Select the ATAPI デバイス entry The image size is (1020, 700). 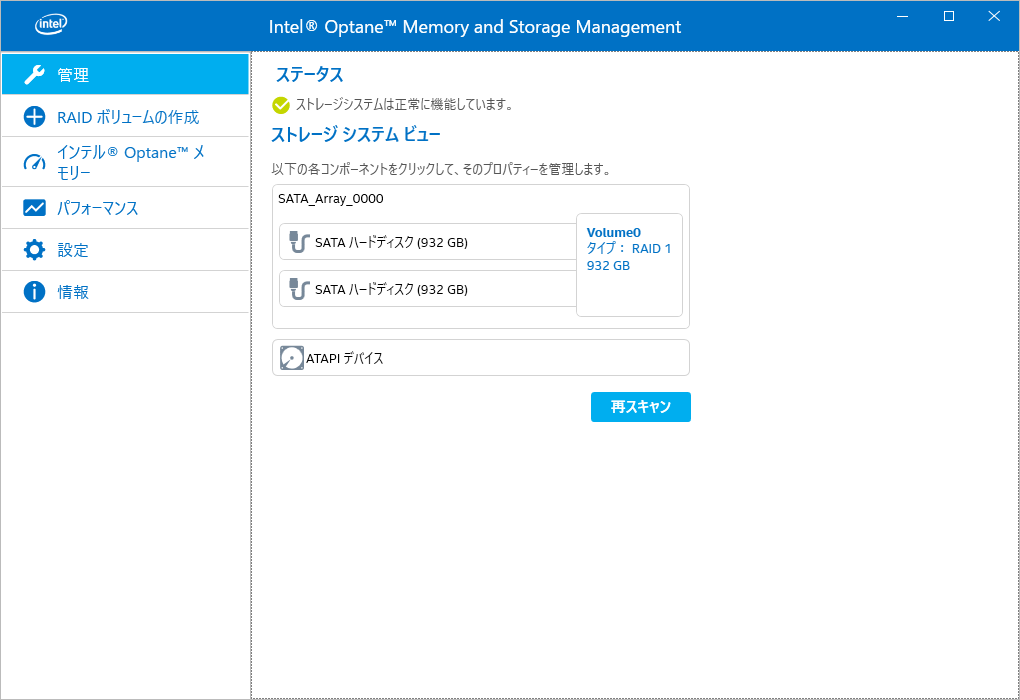(481, 358)
